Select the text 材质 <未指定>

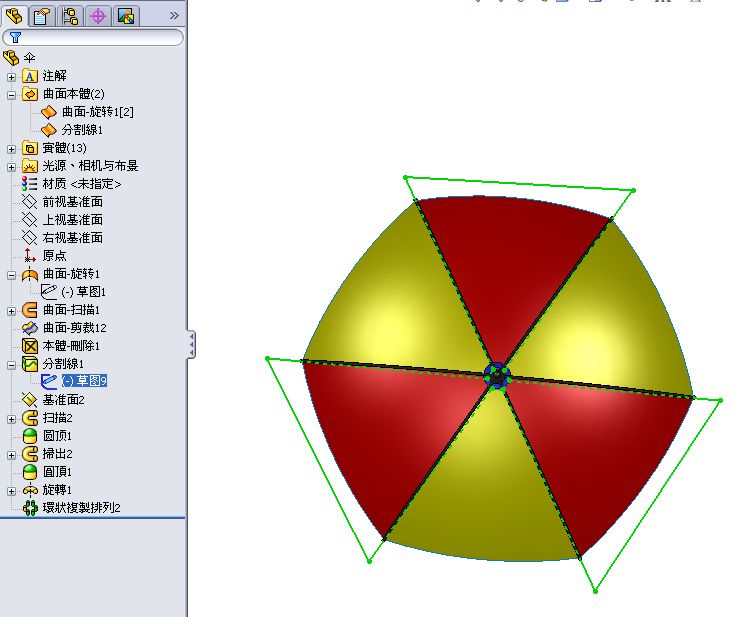pyautogui.click(x=82, y=184)
